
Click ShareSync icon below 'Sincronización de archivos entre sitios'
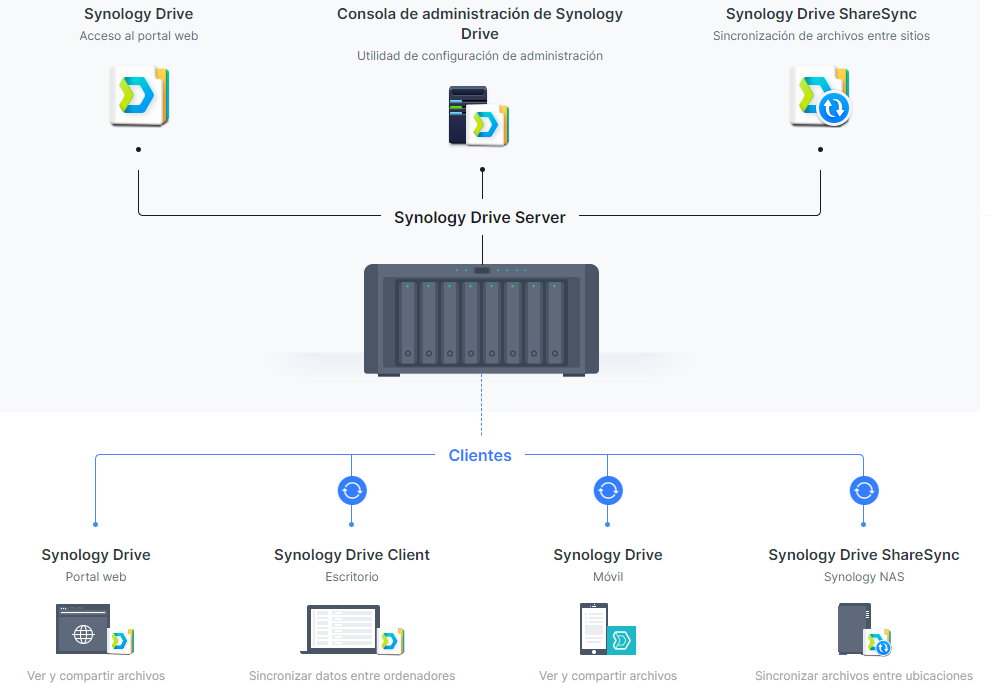click(x=819, y=97)
